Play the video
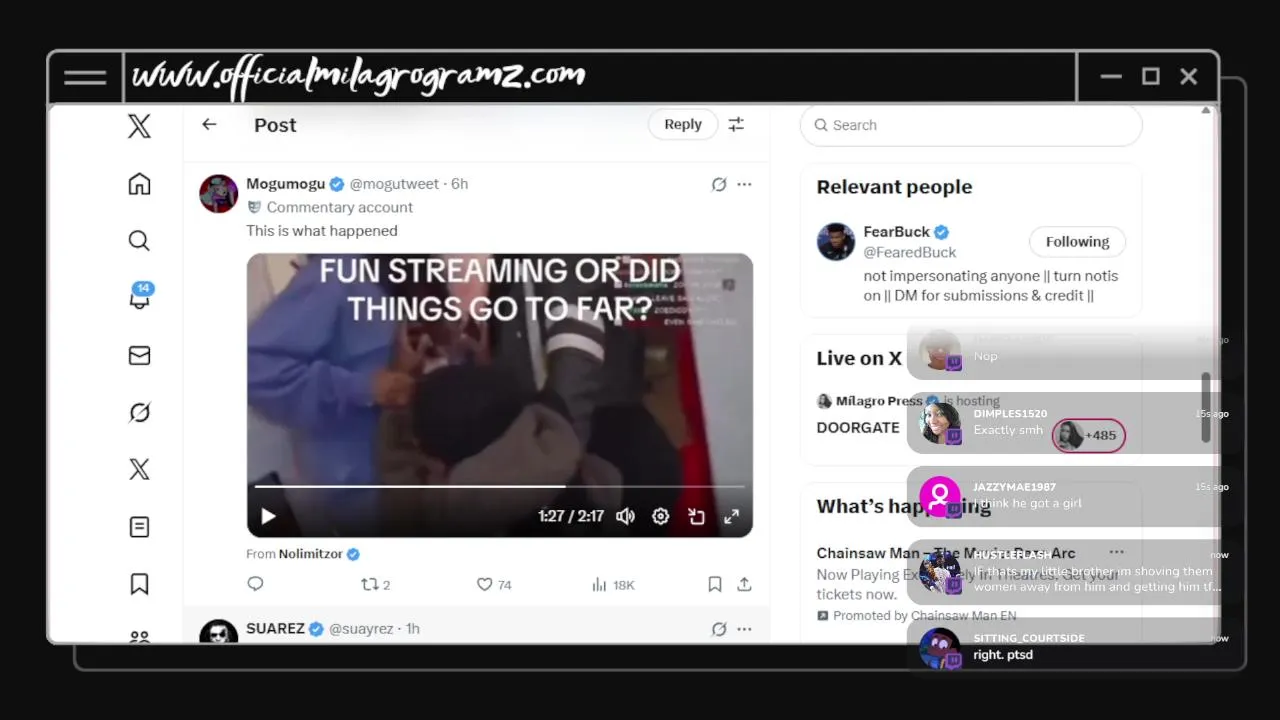Viewport: 1280px width, 720px height. [268, 516]
